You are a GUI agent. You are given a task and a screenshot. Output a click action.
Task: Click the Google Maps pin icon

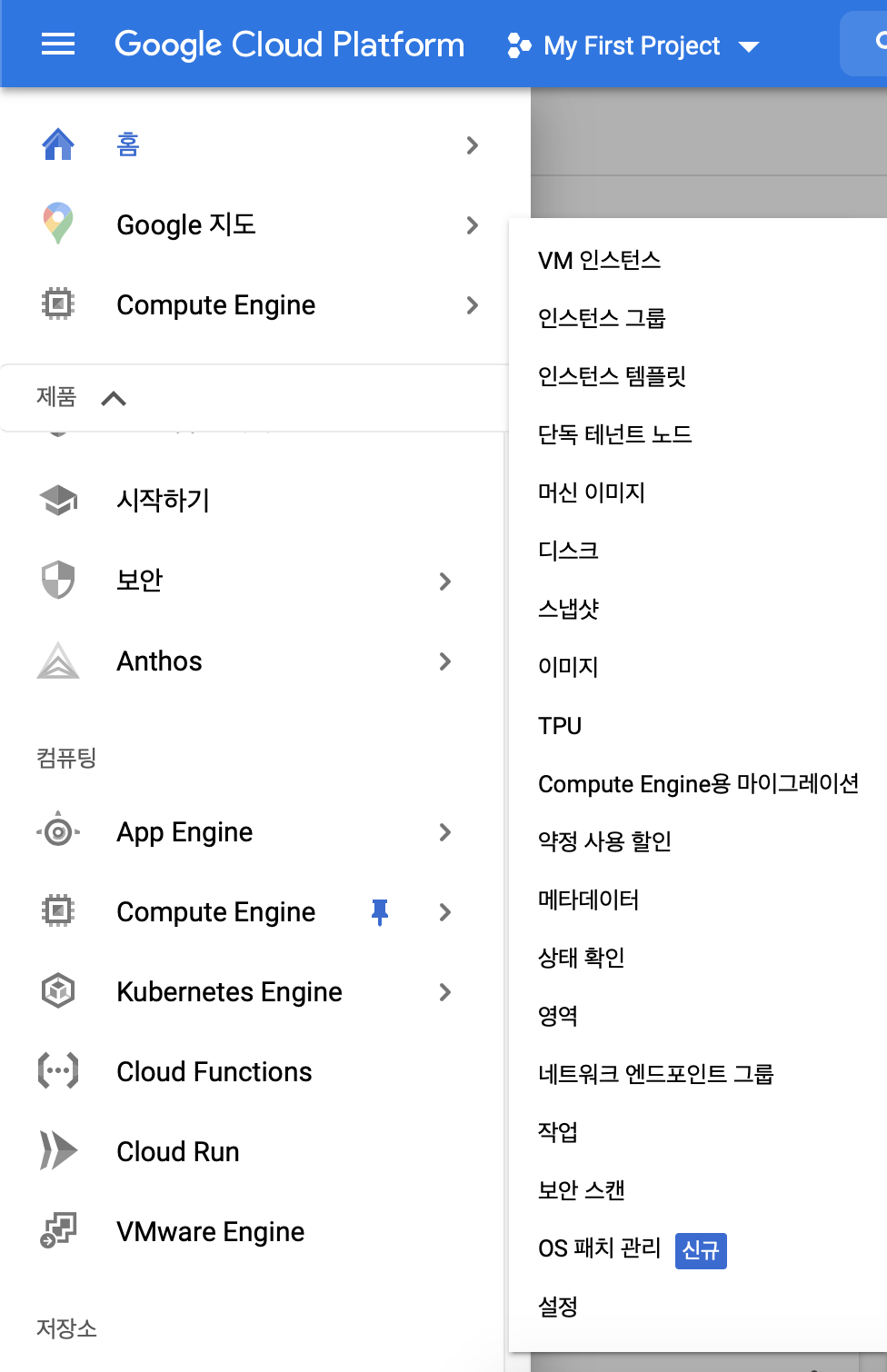(x=58, y=224)
